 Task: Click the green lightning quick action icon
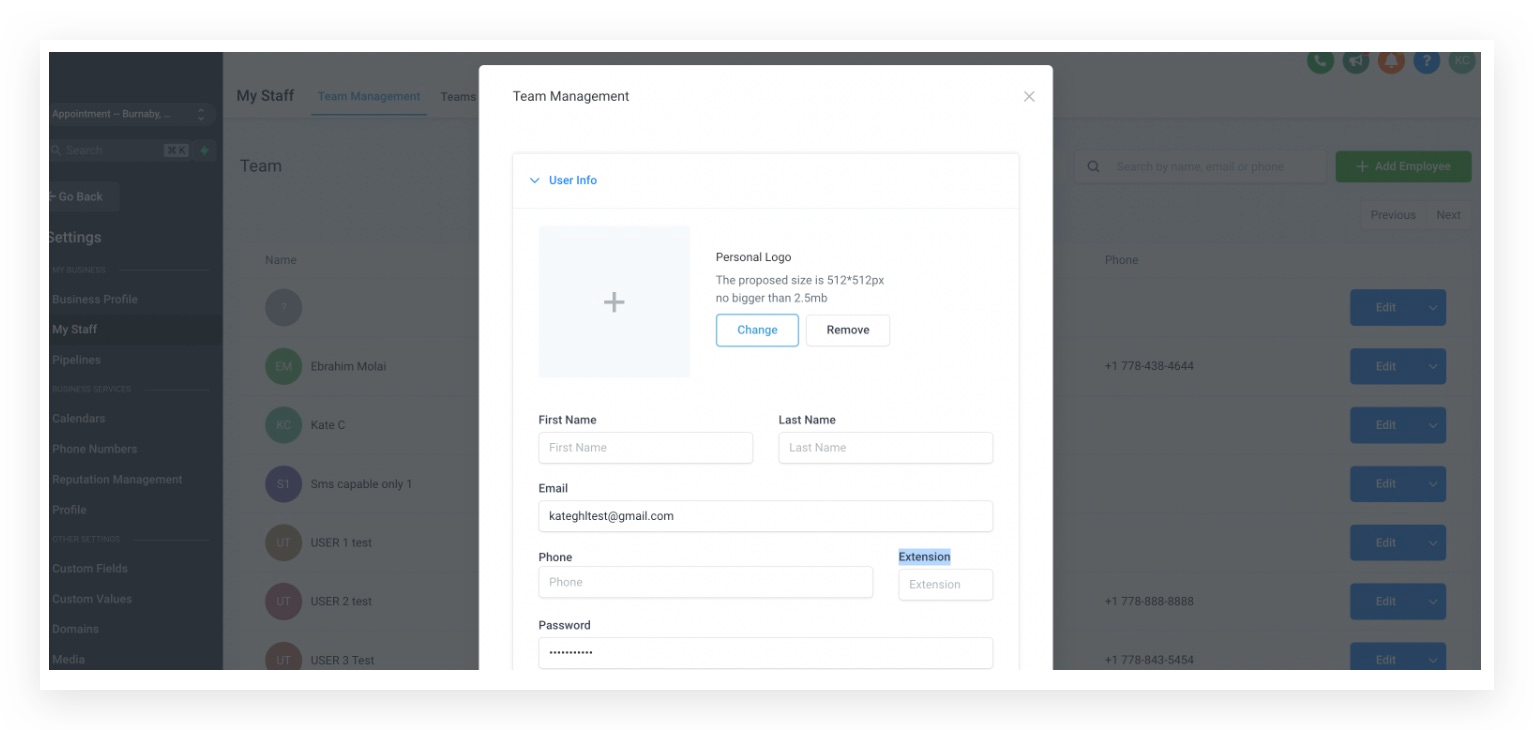pyautogui.click(x=204, y=150)
